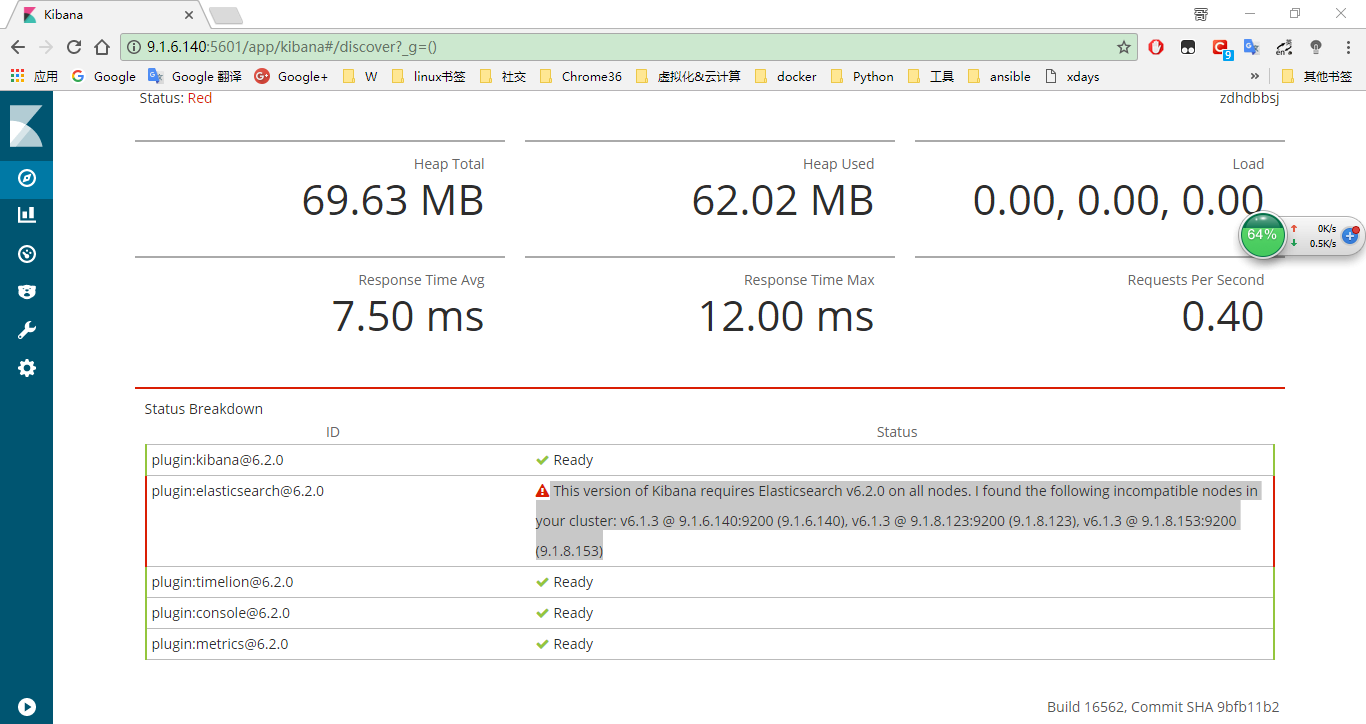
Task: Click the Status Breakdown heading
Action: (x=204, y=409)
